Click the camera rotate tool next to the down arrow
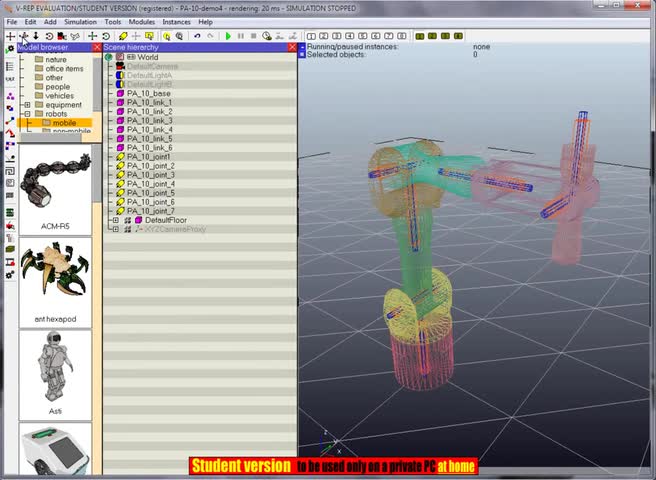The image size is (656, 480). tap(49, 36)
